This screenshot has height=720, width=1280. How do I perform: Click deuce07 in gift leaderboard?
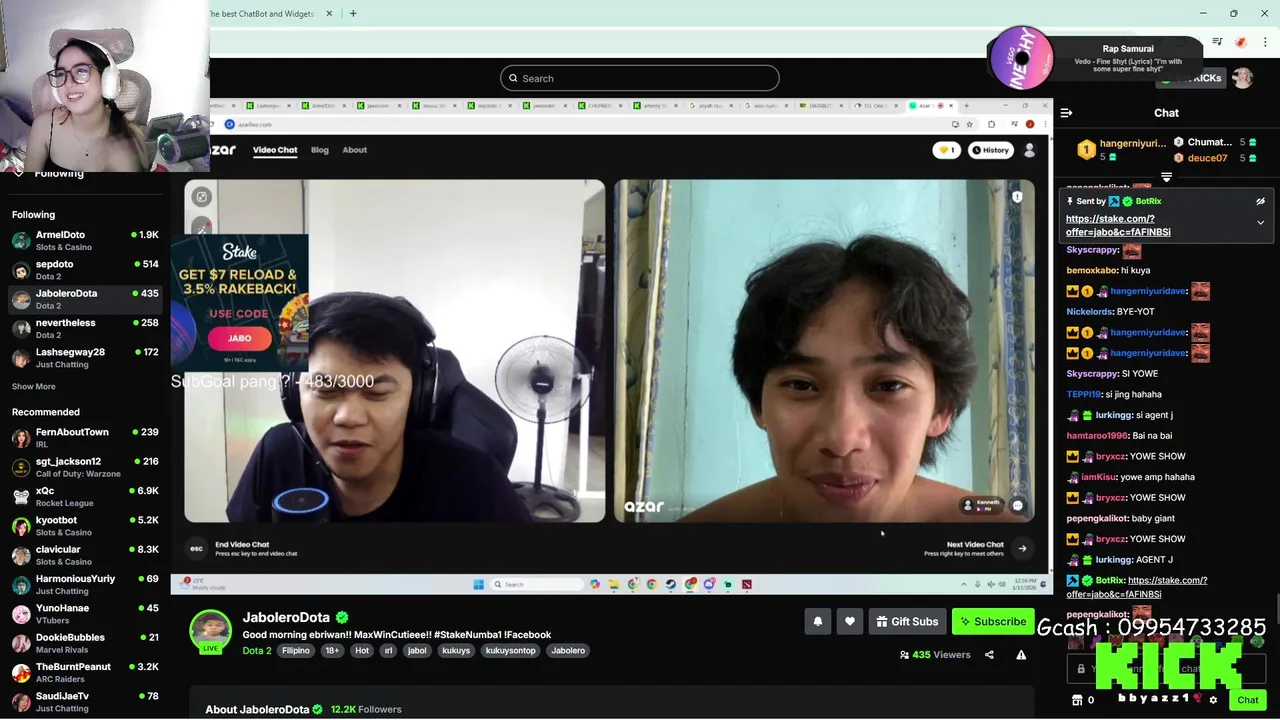coord(1213,158)
